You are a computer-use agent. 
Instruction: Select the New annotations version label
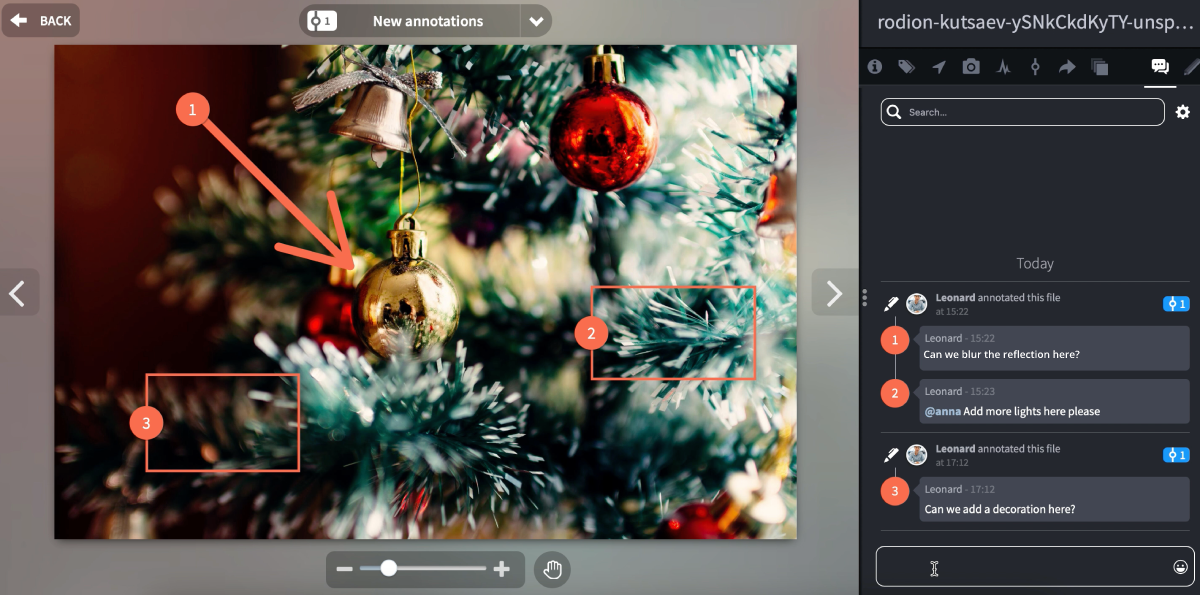pyautogui.click(x=428, y=21)
